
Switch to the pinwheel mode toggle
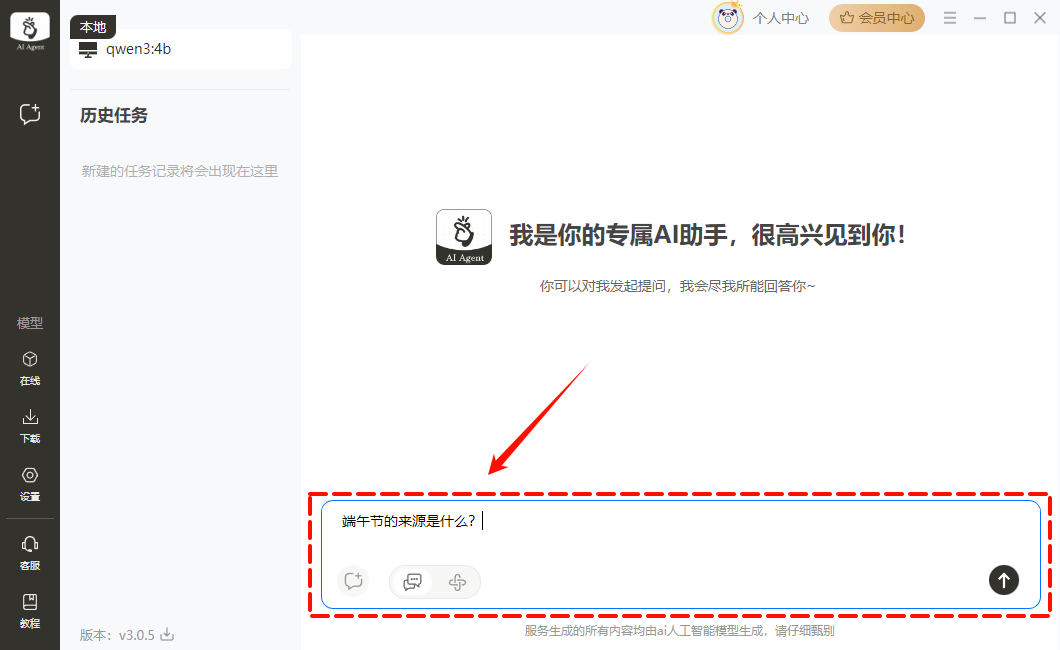tap(457, 581)
